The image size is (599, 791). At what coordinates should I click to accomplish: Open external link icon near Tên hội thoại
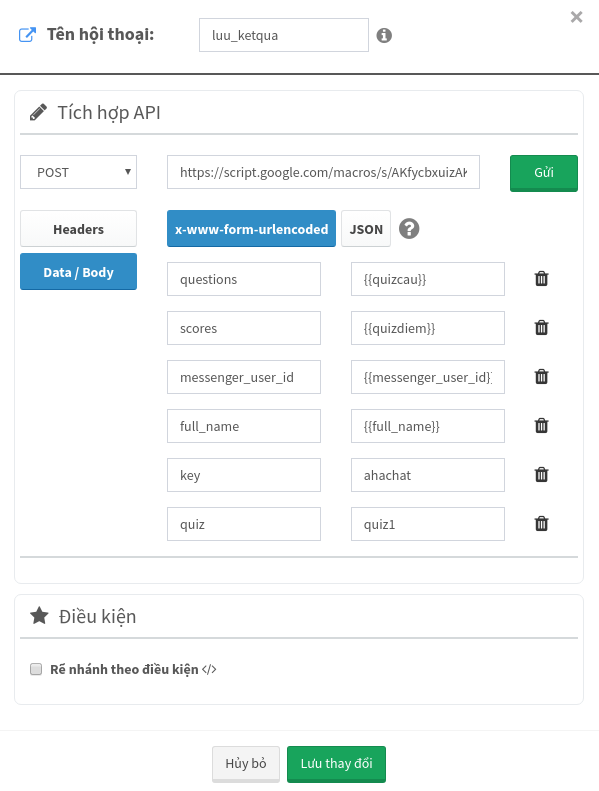[27, 35]
